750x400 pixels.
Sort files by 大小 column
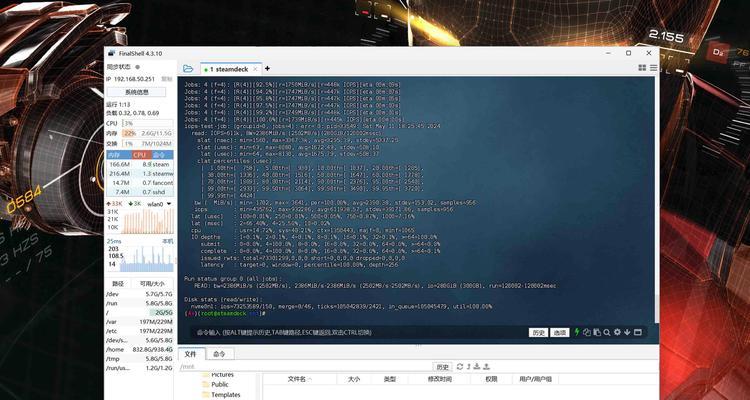(x=354, y=379)
